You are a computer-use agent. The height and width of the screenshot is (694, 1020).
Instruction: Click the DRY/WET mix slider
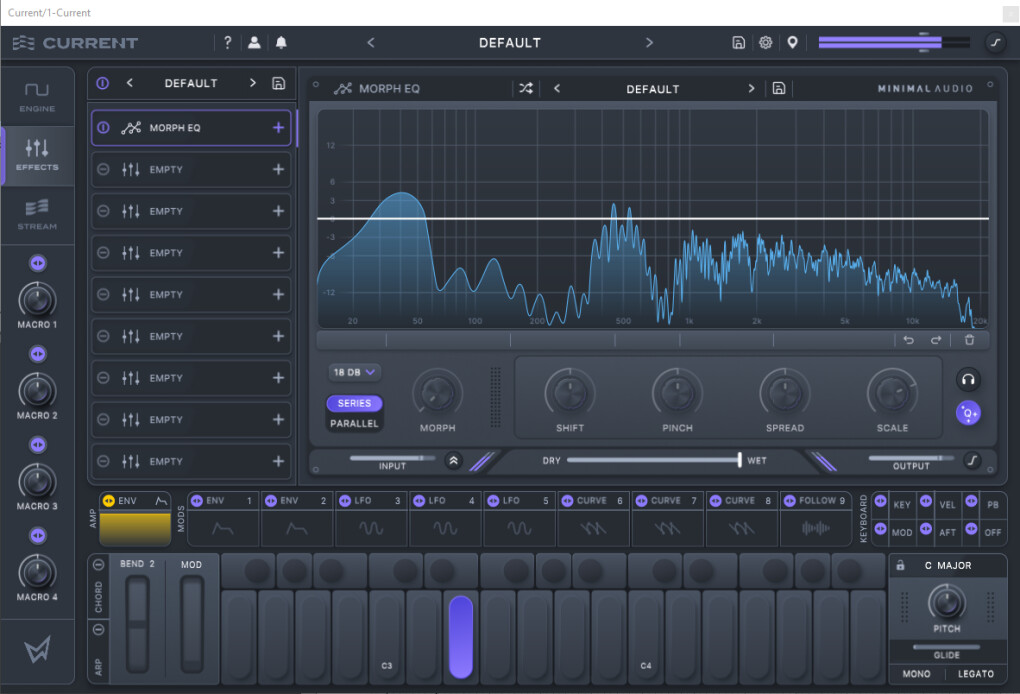(653, 460)
